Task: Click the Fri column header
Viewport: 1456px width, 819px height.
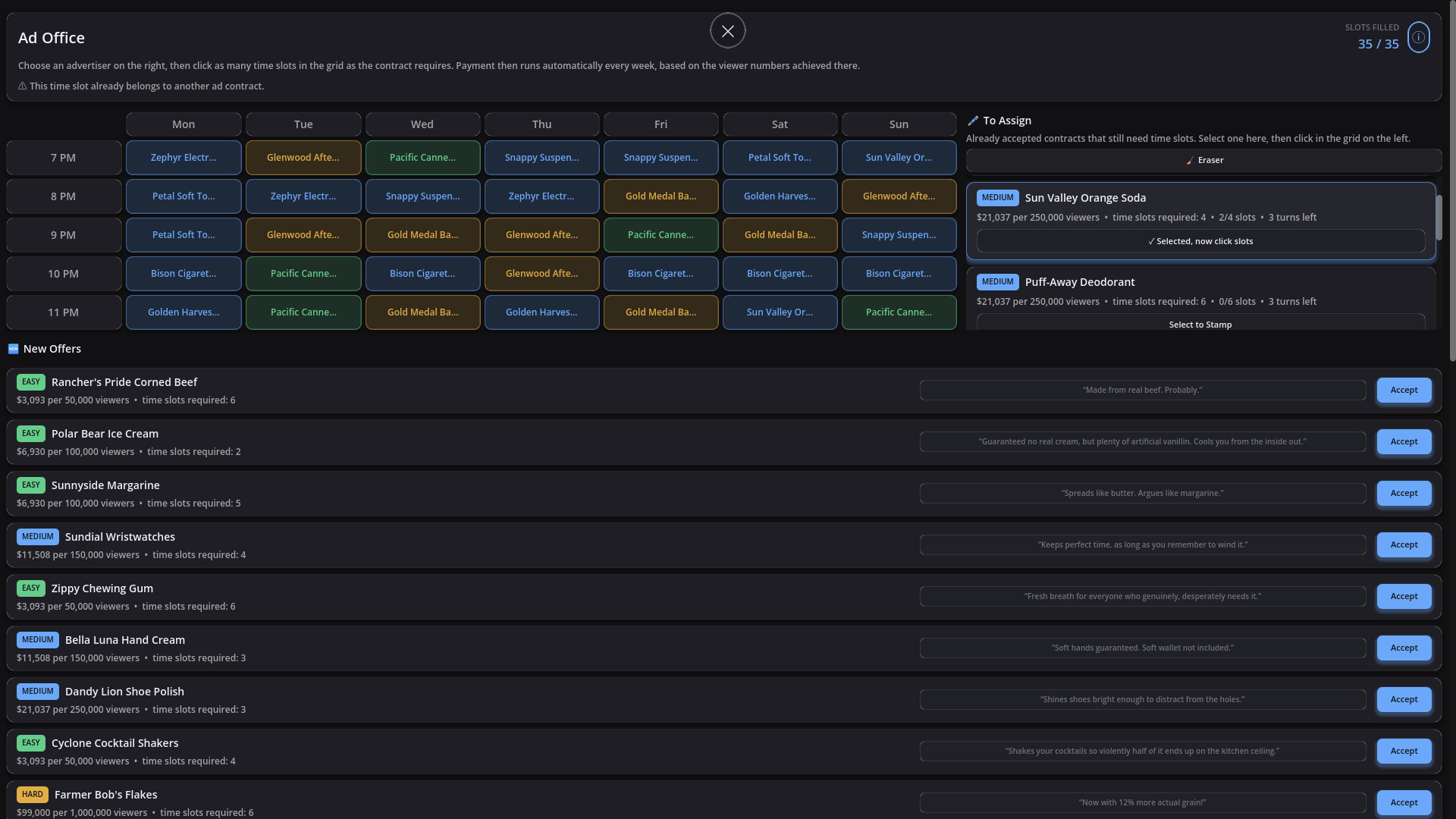Action: [x=661, y=124]
